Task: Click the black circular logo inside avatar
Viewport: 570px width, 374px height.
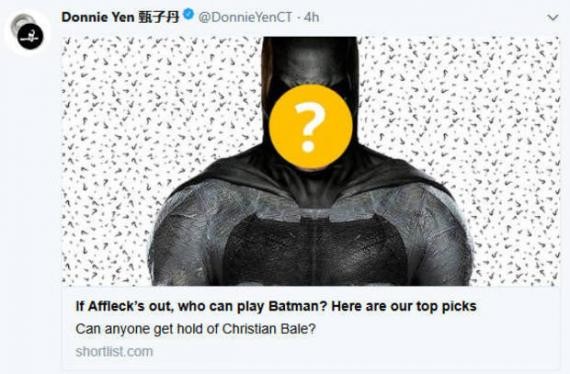Action: point(30,36)
